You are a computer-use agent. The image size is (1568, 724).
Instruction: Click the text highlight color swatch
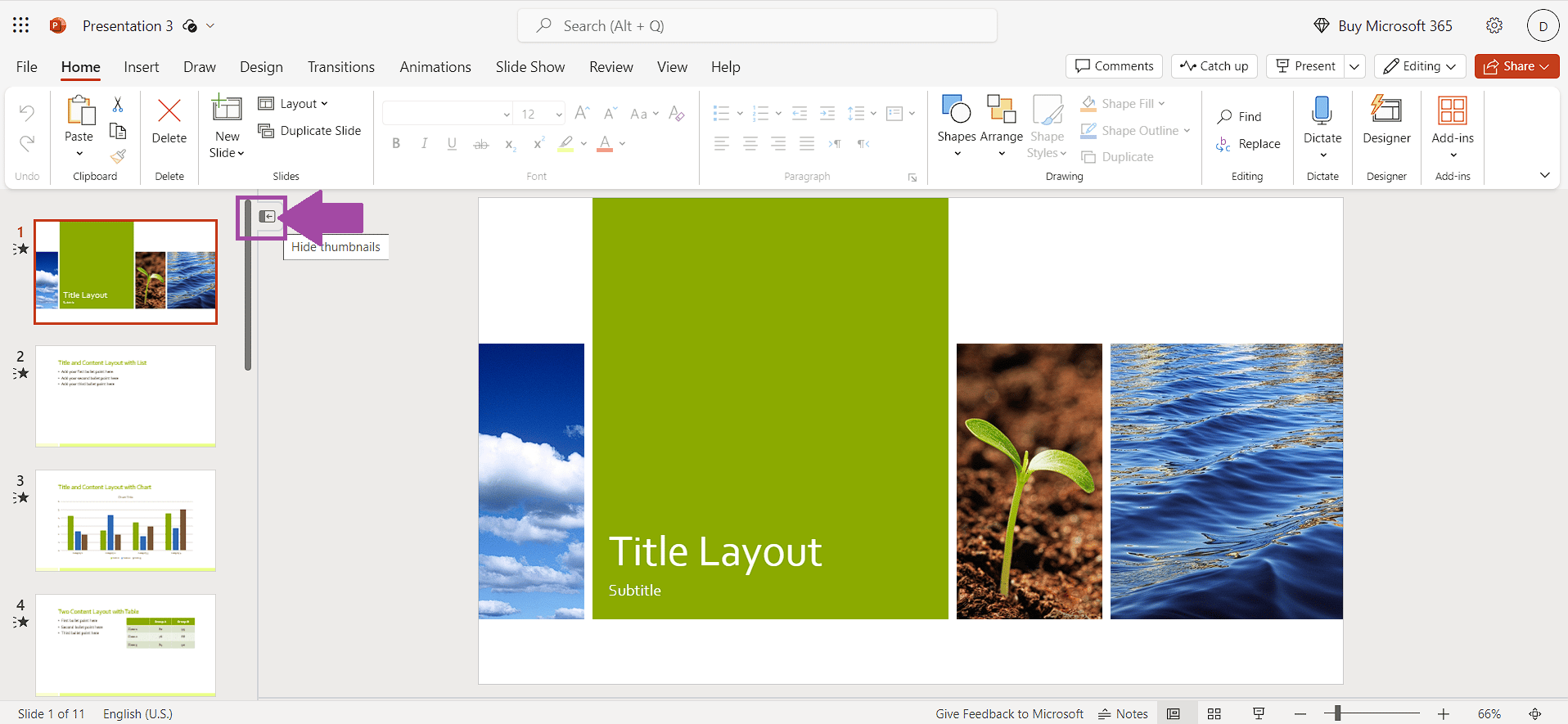coord(565,144)
